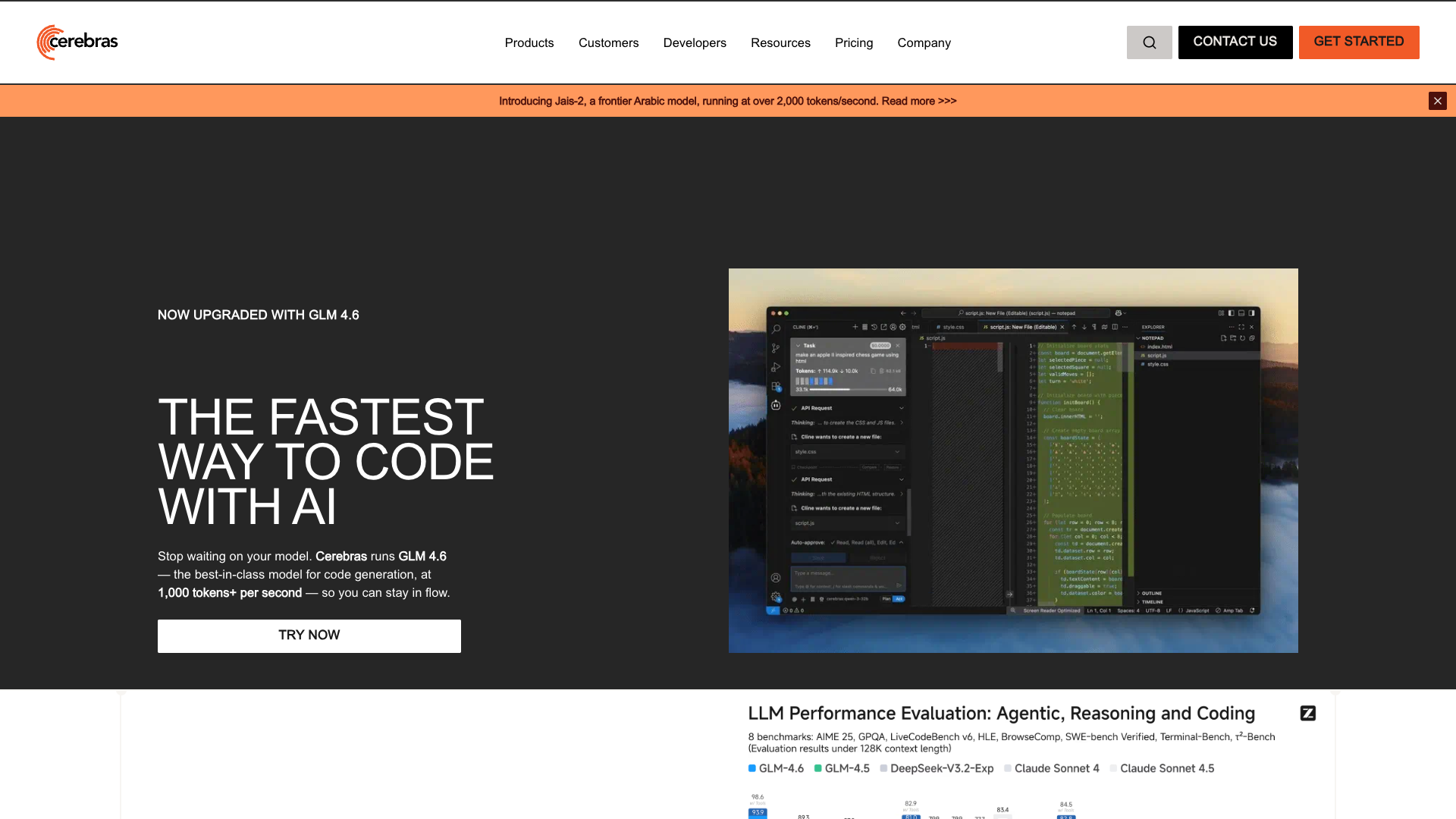
Task: Toggle the DeepSeek-V3.2-Exp legend entry
Action: click(x=937, y=768)
